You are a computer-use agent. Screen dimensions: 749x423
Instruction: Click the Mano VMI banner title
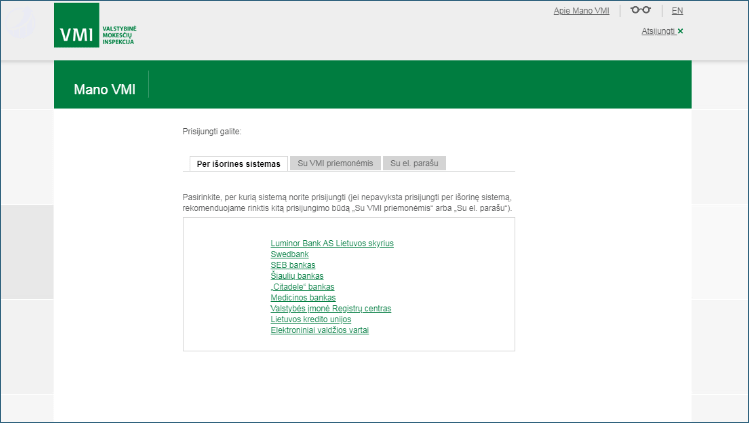(105, 89)
